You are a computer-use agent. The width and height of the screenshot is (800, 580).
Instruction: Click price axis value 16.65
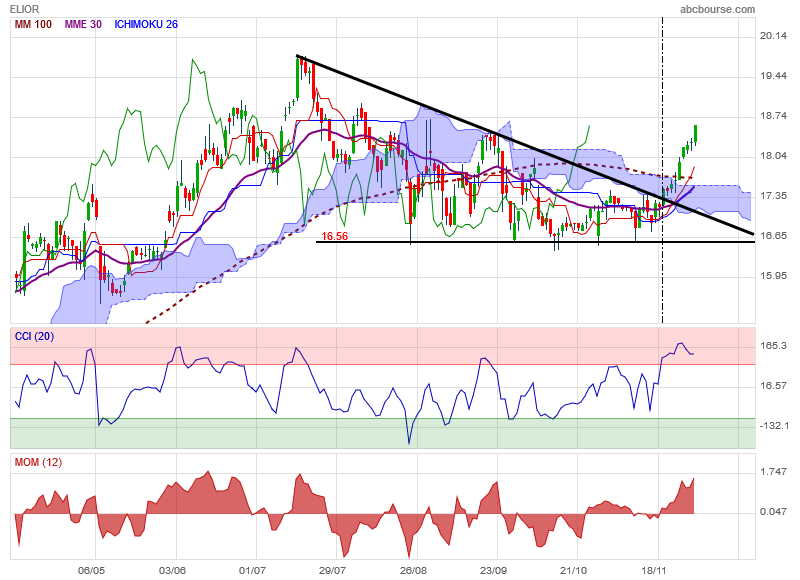coord(773,236)
